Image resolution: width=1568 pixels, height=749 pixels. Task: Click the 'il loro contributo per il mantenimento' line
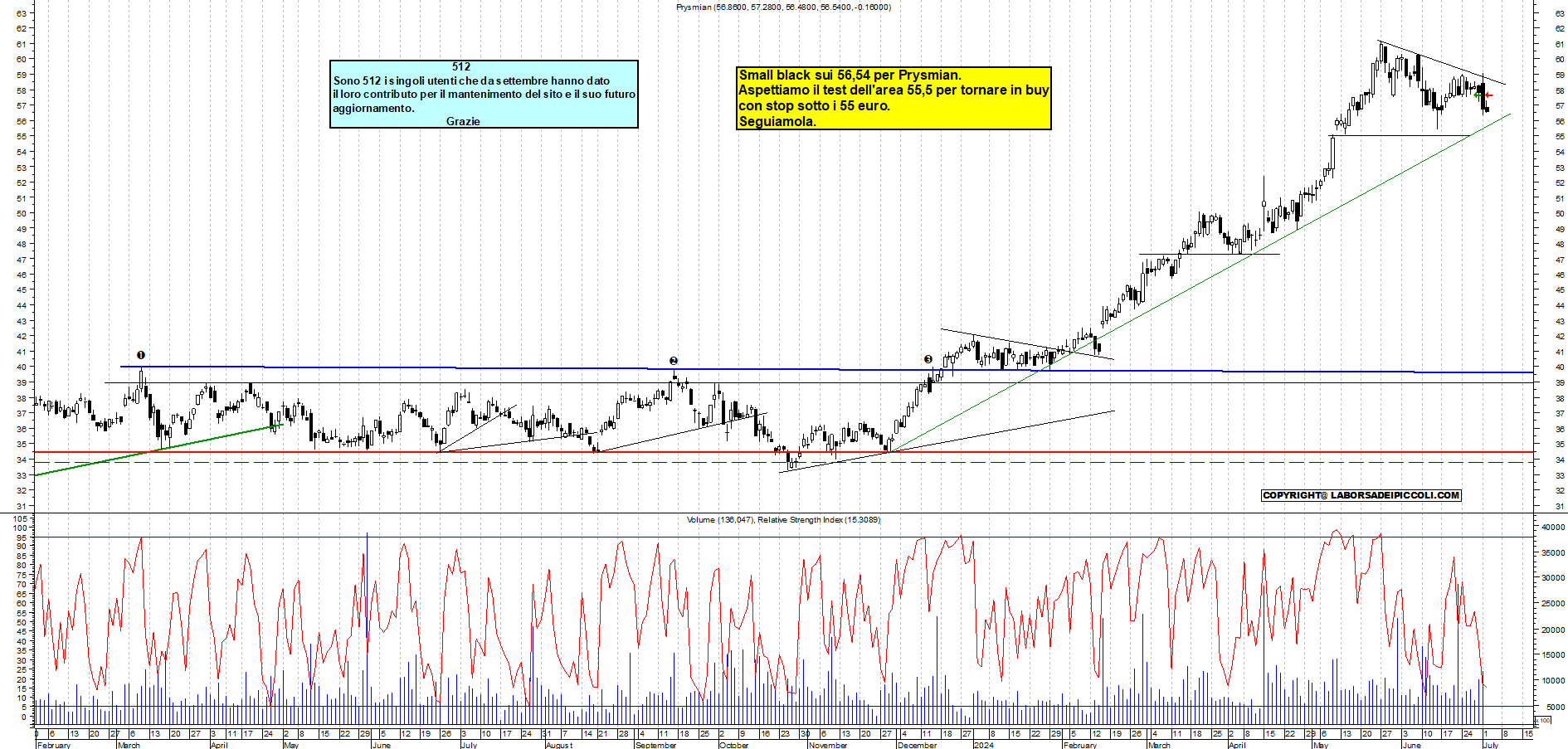[485, 94]
